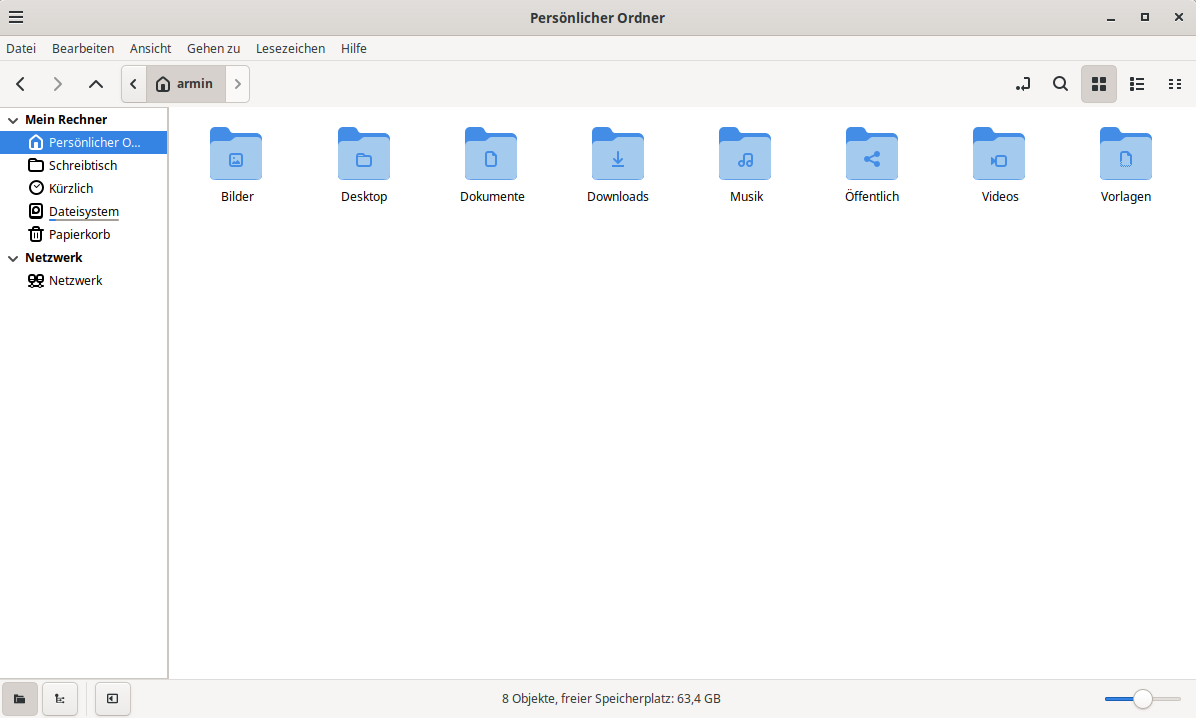Screen dimensions: 1196x718
Task: Open the Lesezeichen menu
Action: click(x=290, y=48)
